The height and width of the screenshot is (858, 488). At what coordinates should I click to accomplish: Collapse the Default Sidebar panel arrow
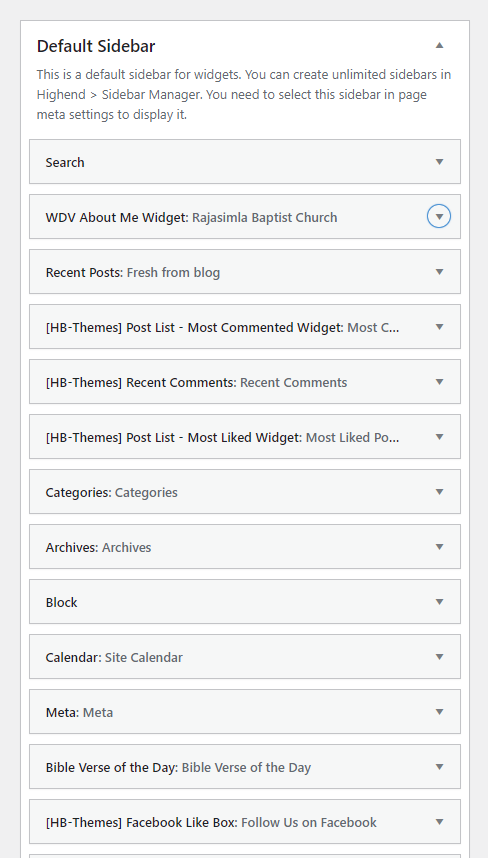439,45
